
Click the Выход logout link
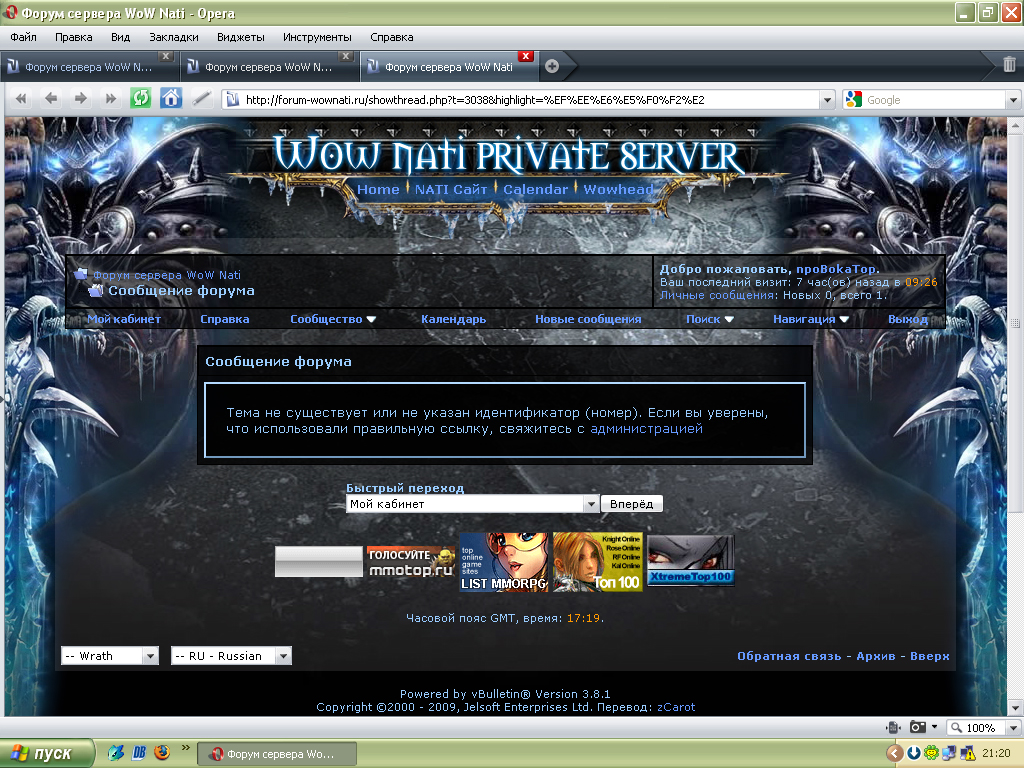(908, 319)
